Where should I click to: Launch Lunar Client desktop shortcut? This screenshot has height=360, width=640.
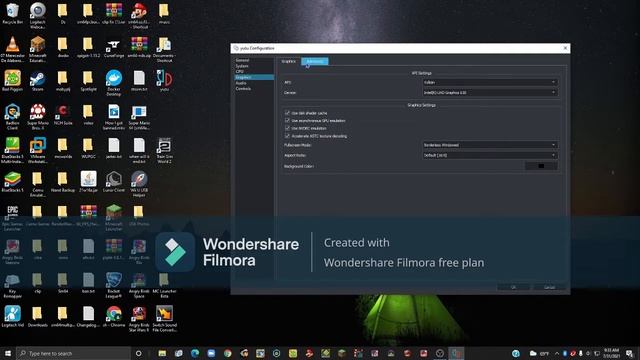pyautogui.click(x=114, y=182)
